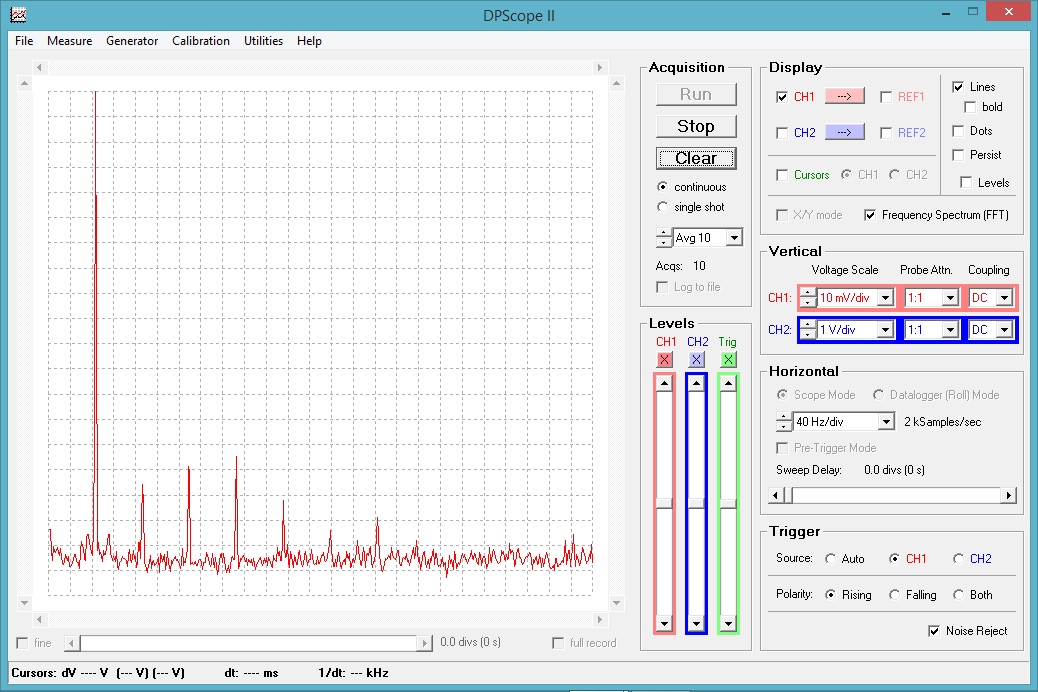Uncheck the Noise Reject checkbox
This screenshot has height=692, width=1038.
pyautogui.click(x=934, y=631)
